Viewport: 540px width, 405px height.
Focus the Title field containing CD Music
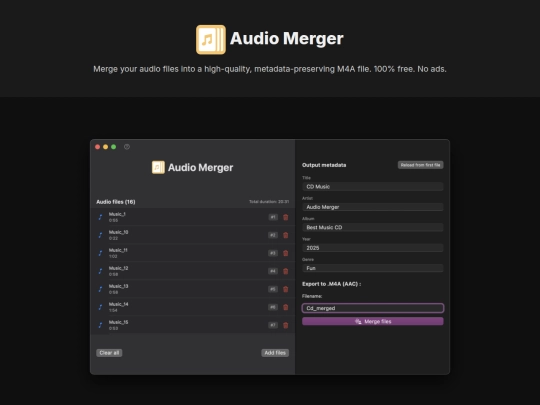[373, 187]
